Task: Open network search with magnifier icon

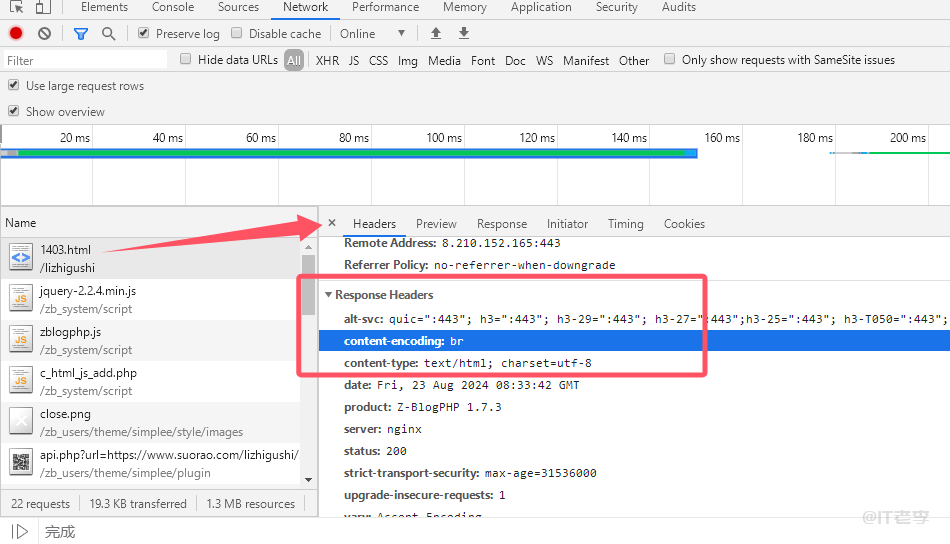Action: coord(108,33)
